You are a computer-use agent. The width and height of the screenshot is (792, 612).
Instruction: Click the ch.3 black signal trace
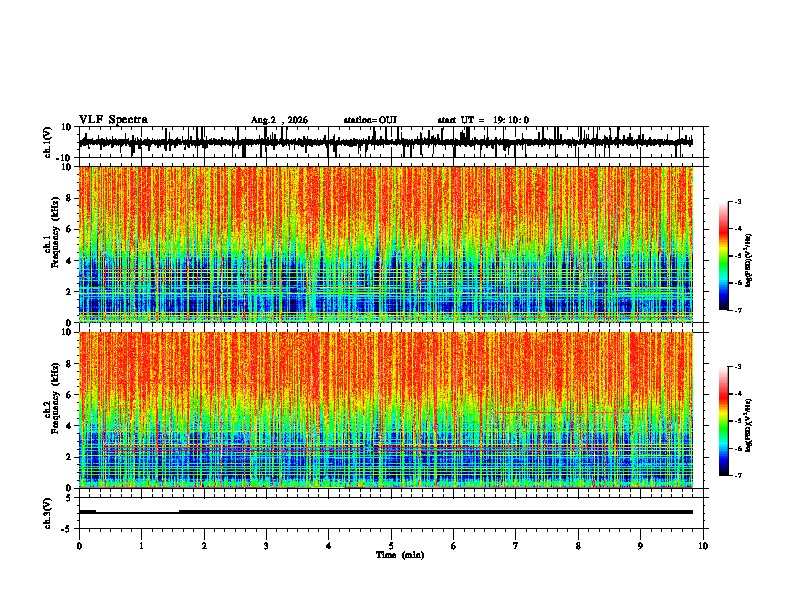[386, 512]
